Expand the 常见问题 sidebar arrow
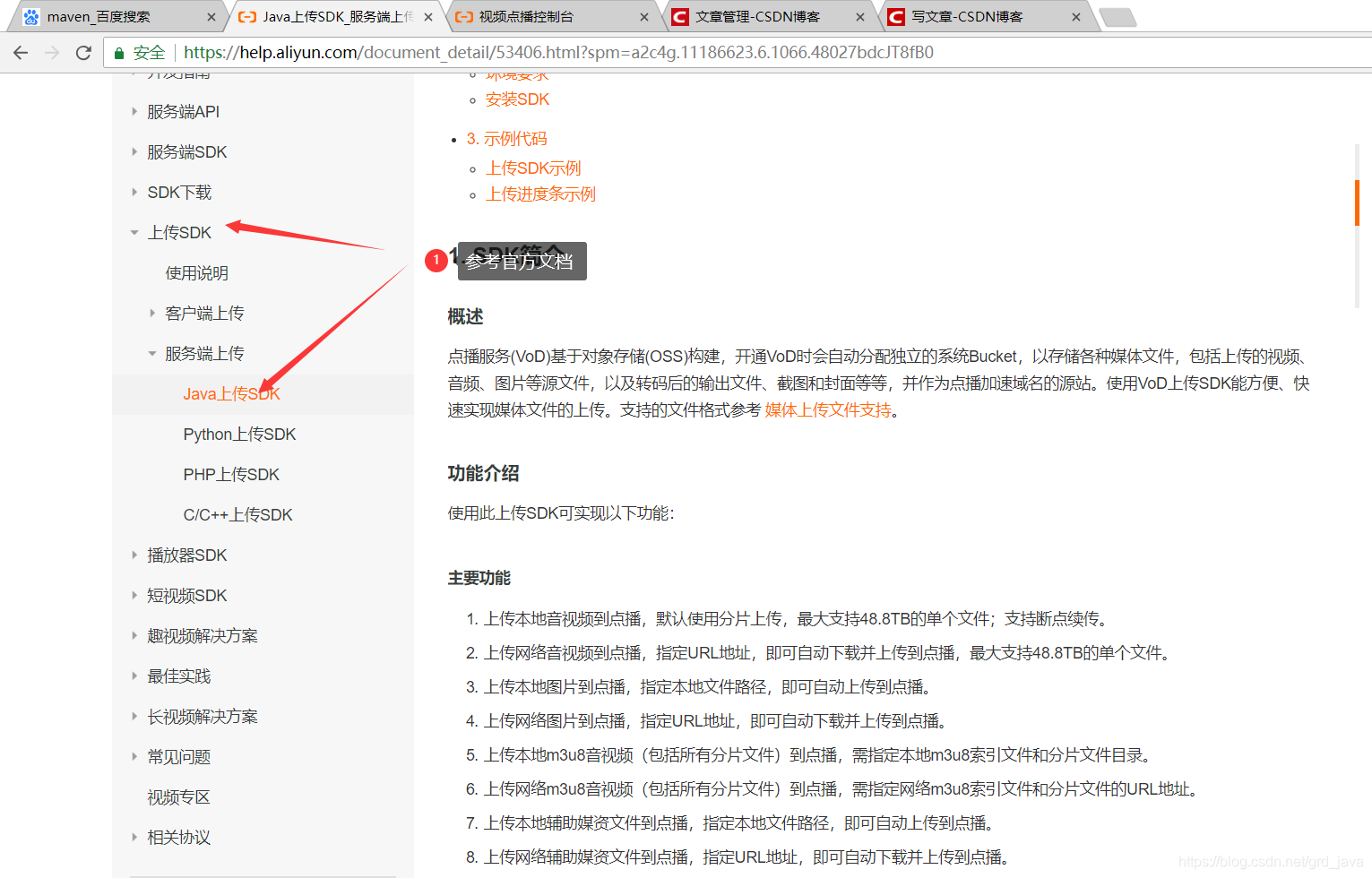 (134, 757)
